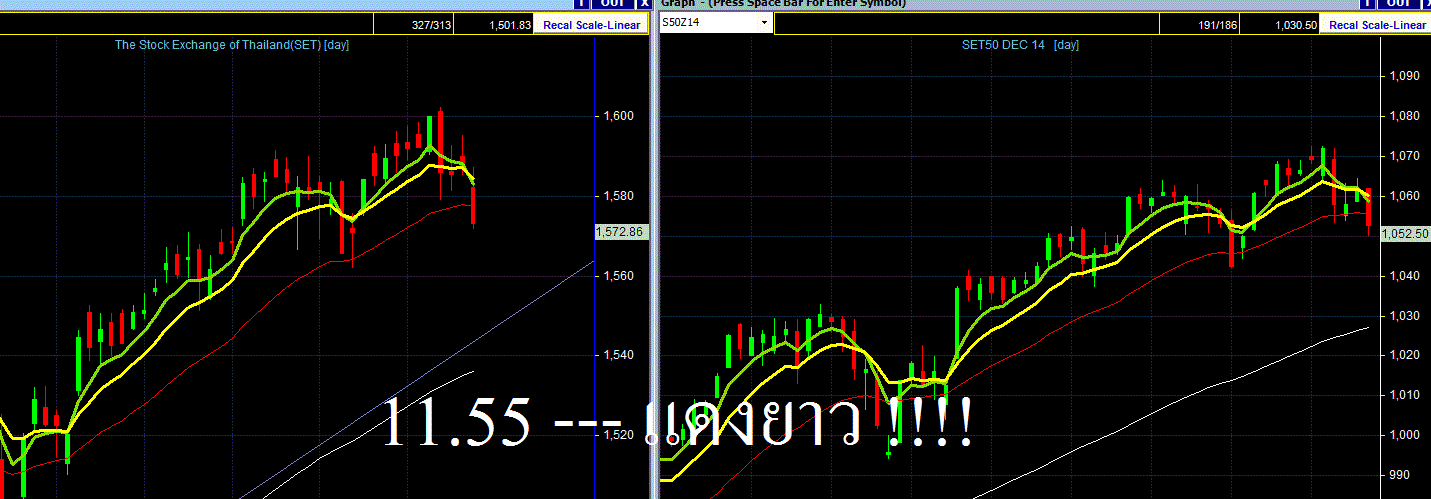The width and height of the screenshot is (1431, 499).
Task: Click the 1,030 price axis label
Action: click(x=1406, y=316)
